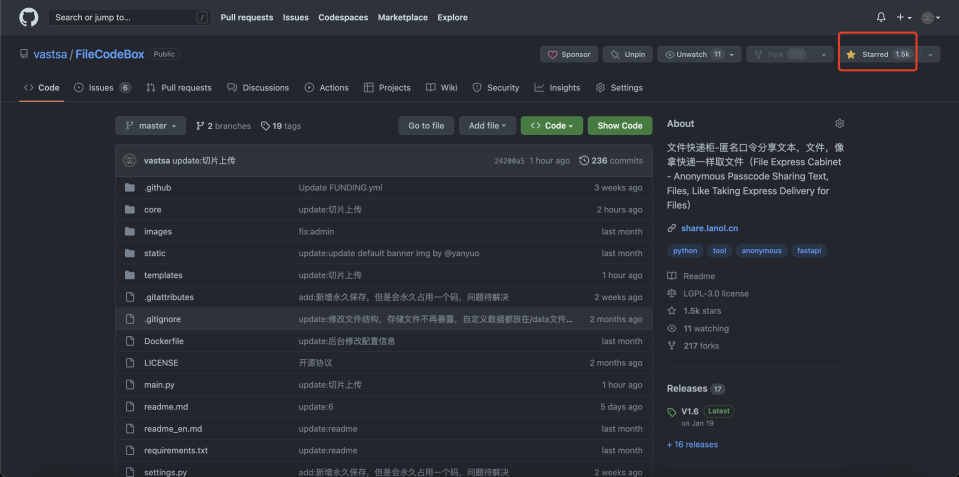This screenshot has width=959, height=477.
Task: View the 2 branches link
Action: (223, 126)
